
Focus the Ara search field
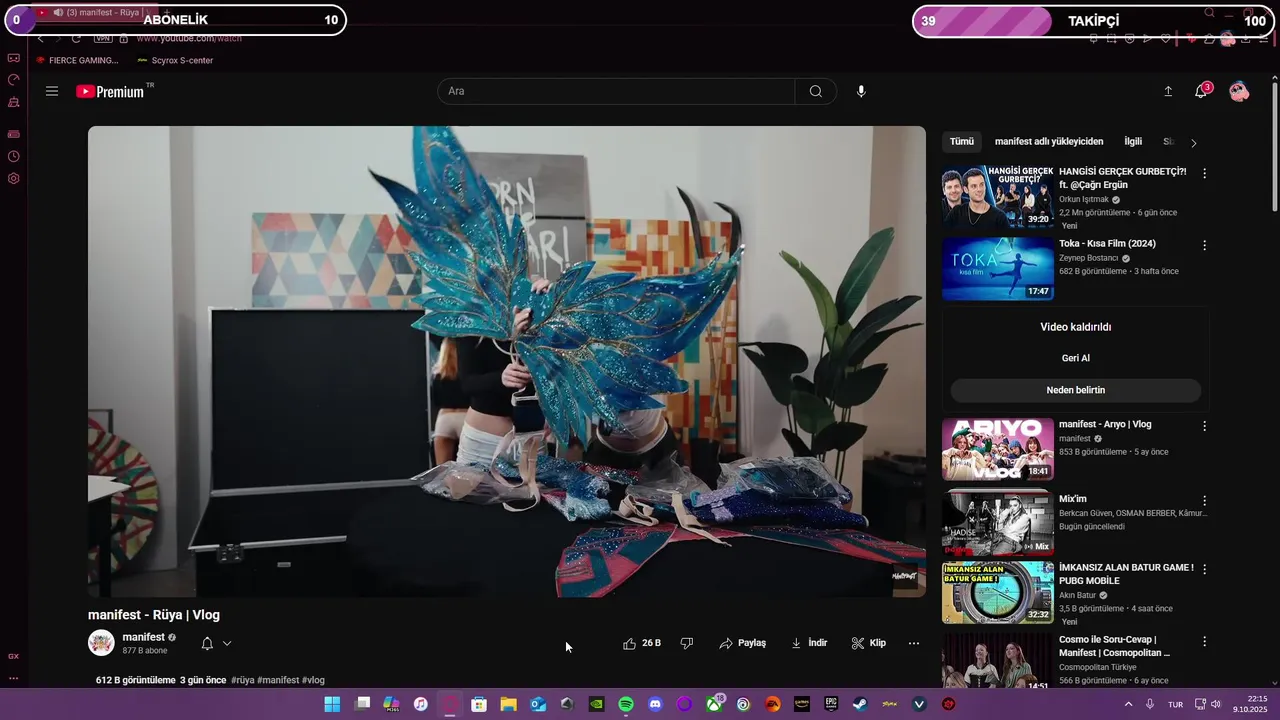[x=616, y=91]
